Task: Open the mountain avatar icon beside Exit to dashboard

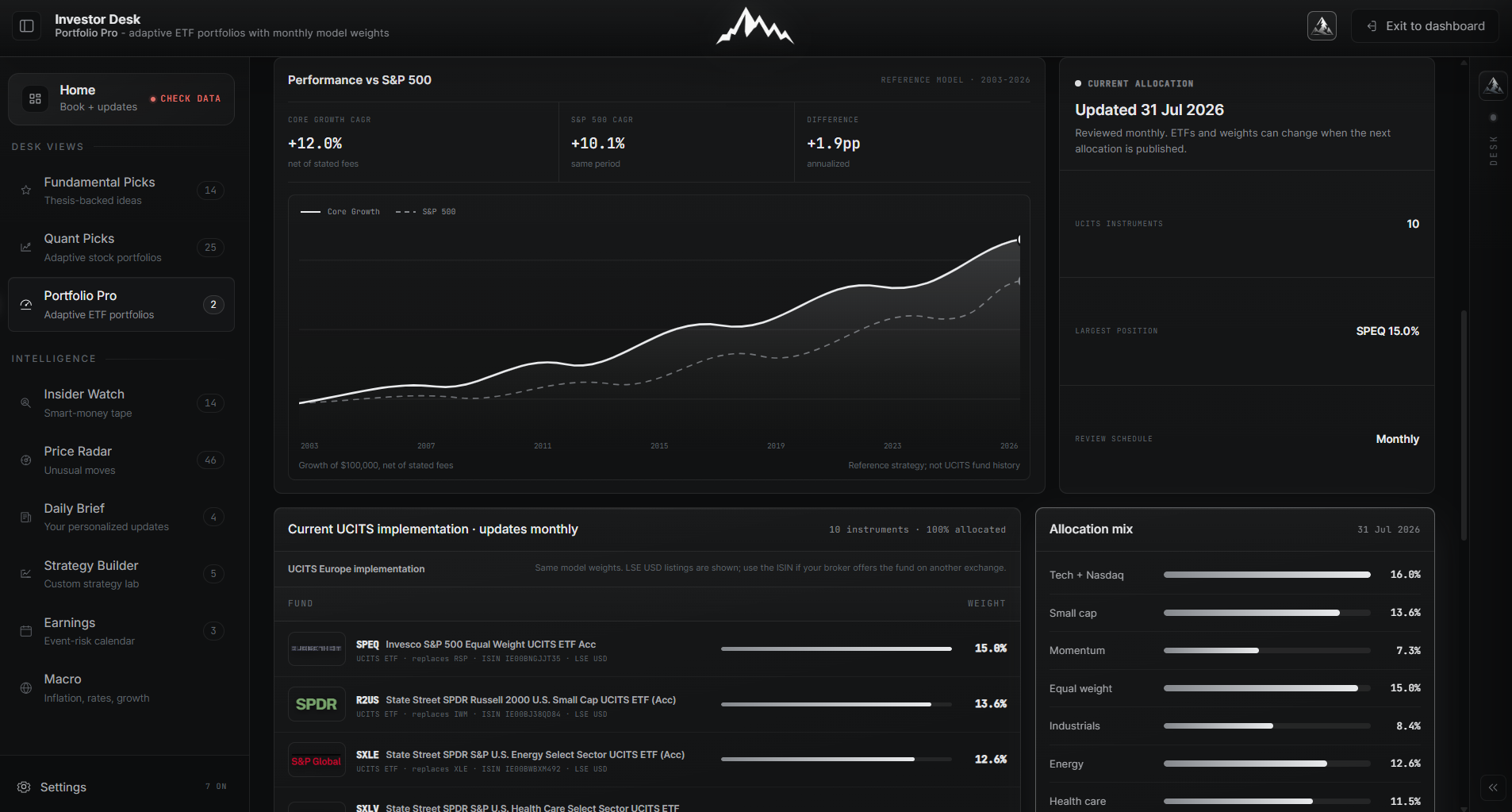Action: click(1322, 26)
